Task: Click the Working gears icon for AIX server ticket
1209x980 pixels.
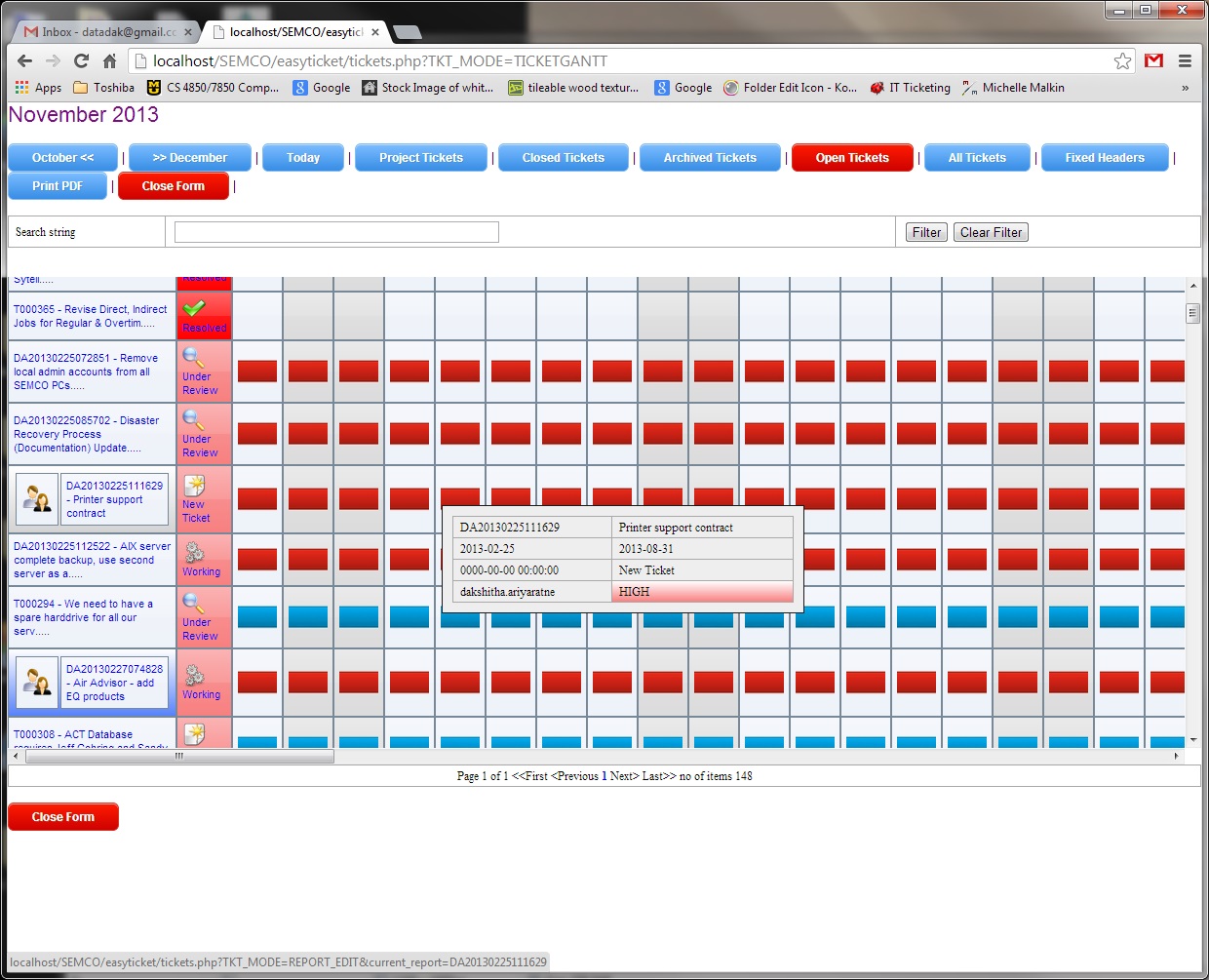Action: click(194, 552)
